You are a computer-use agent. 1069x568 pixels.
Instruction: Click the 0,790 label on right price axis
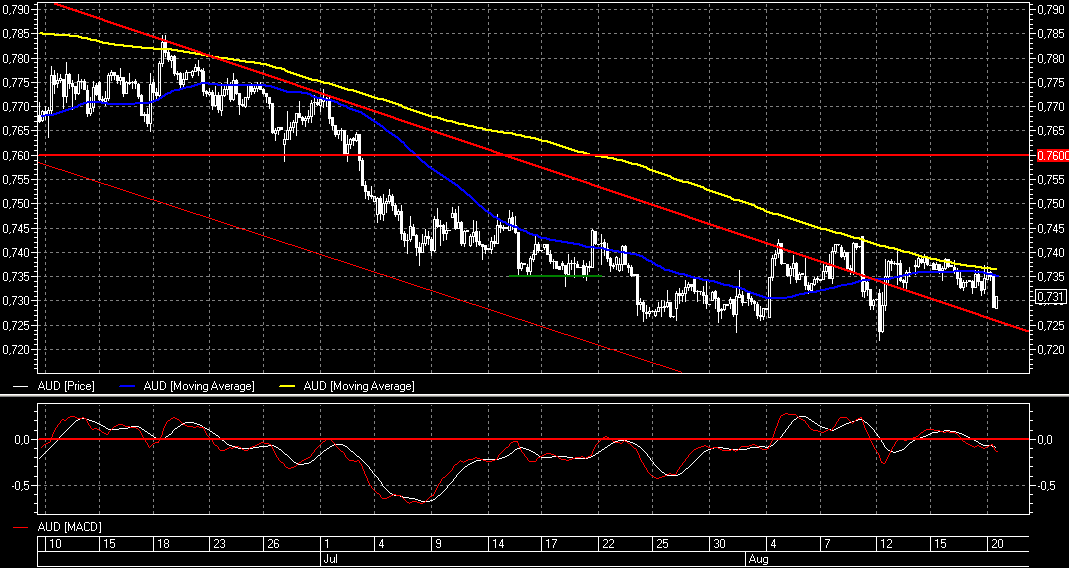click(x=1050, y=10)
